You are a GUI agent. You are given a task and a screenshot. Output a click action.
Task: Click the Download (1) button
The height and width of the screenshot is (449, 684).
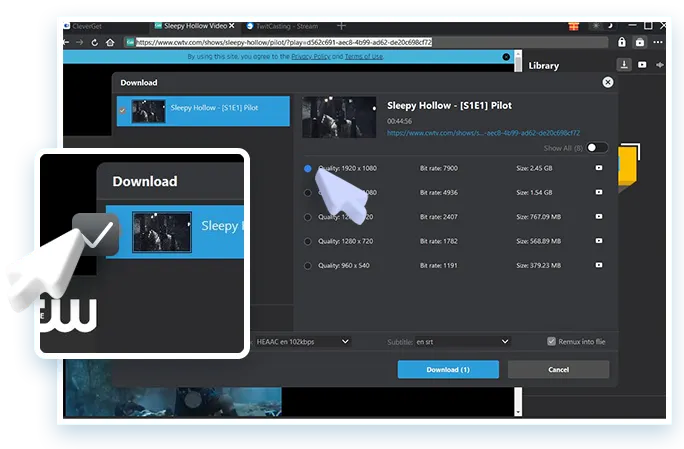tap(448, 370)
